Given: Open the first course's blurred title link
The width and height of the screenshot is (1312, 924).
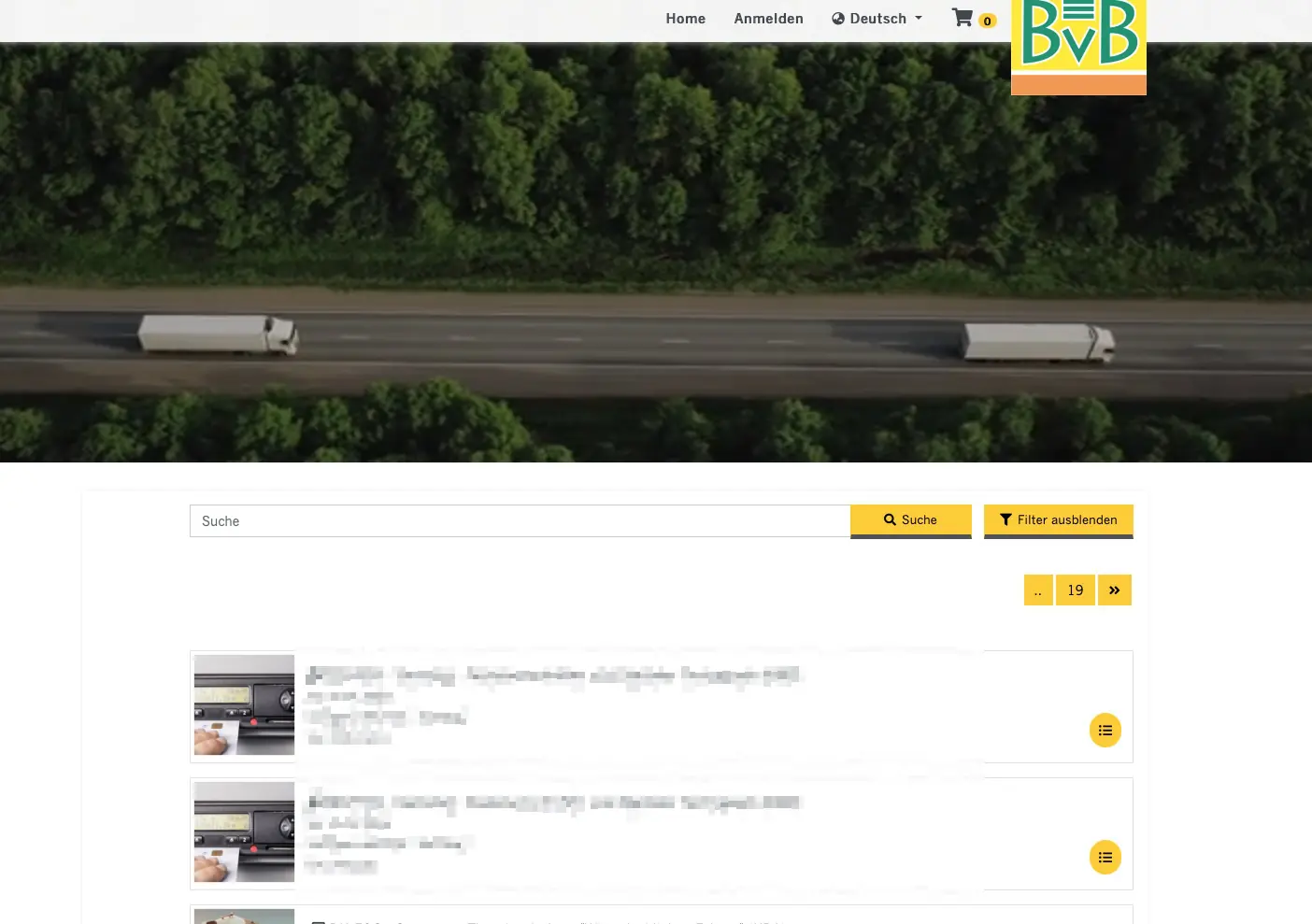Looking at the screenshot, I should coord(552,675).
